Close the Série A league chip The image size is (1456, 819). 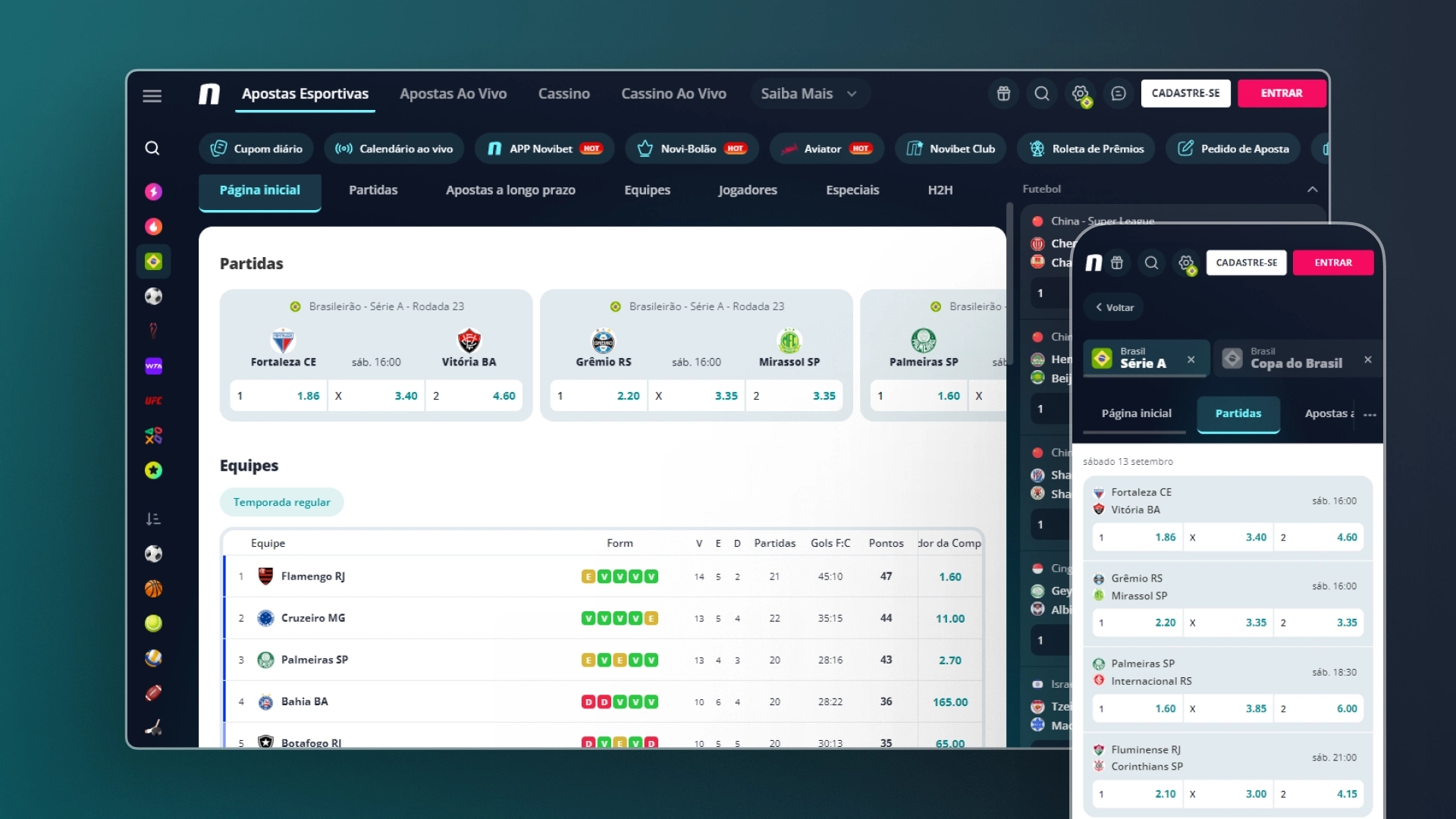[1191, 359]
